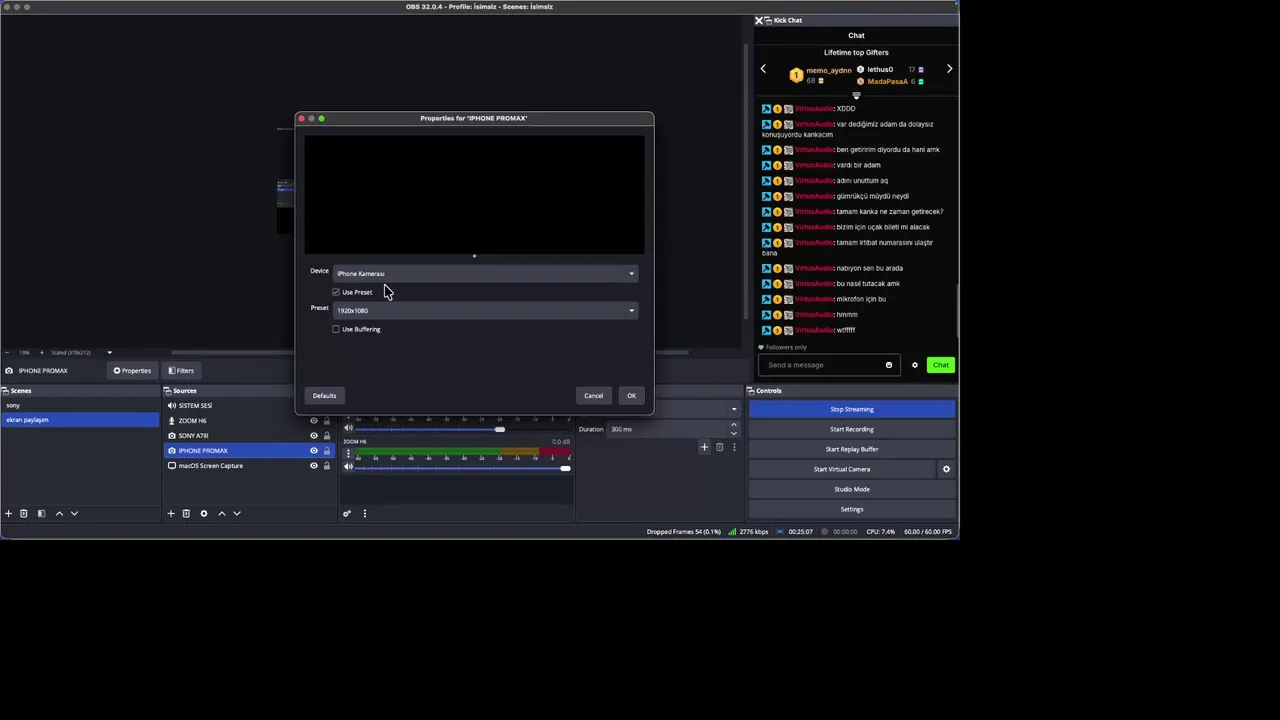Open preview scaling dropdown arrow
The height and width of the screenshot is (720, 1280).
[x=109, y=352]
